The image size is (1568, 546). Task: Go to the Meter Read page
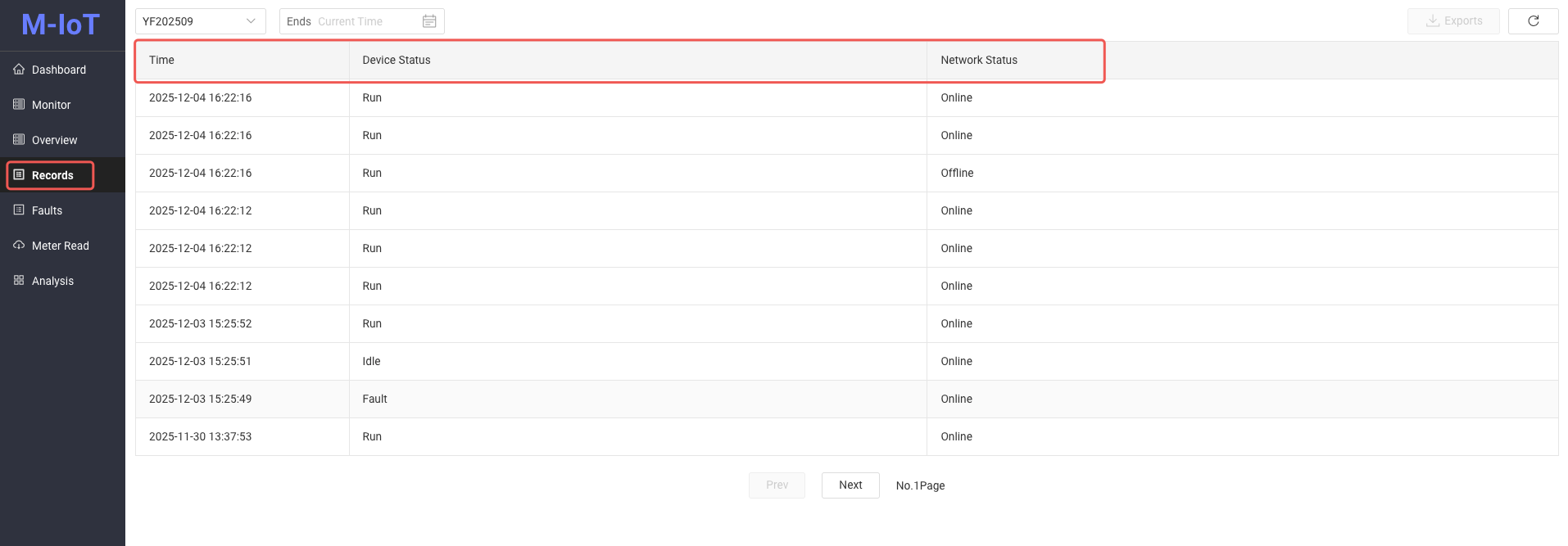[x=60, y=246]
